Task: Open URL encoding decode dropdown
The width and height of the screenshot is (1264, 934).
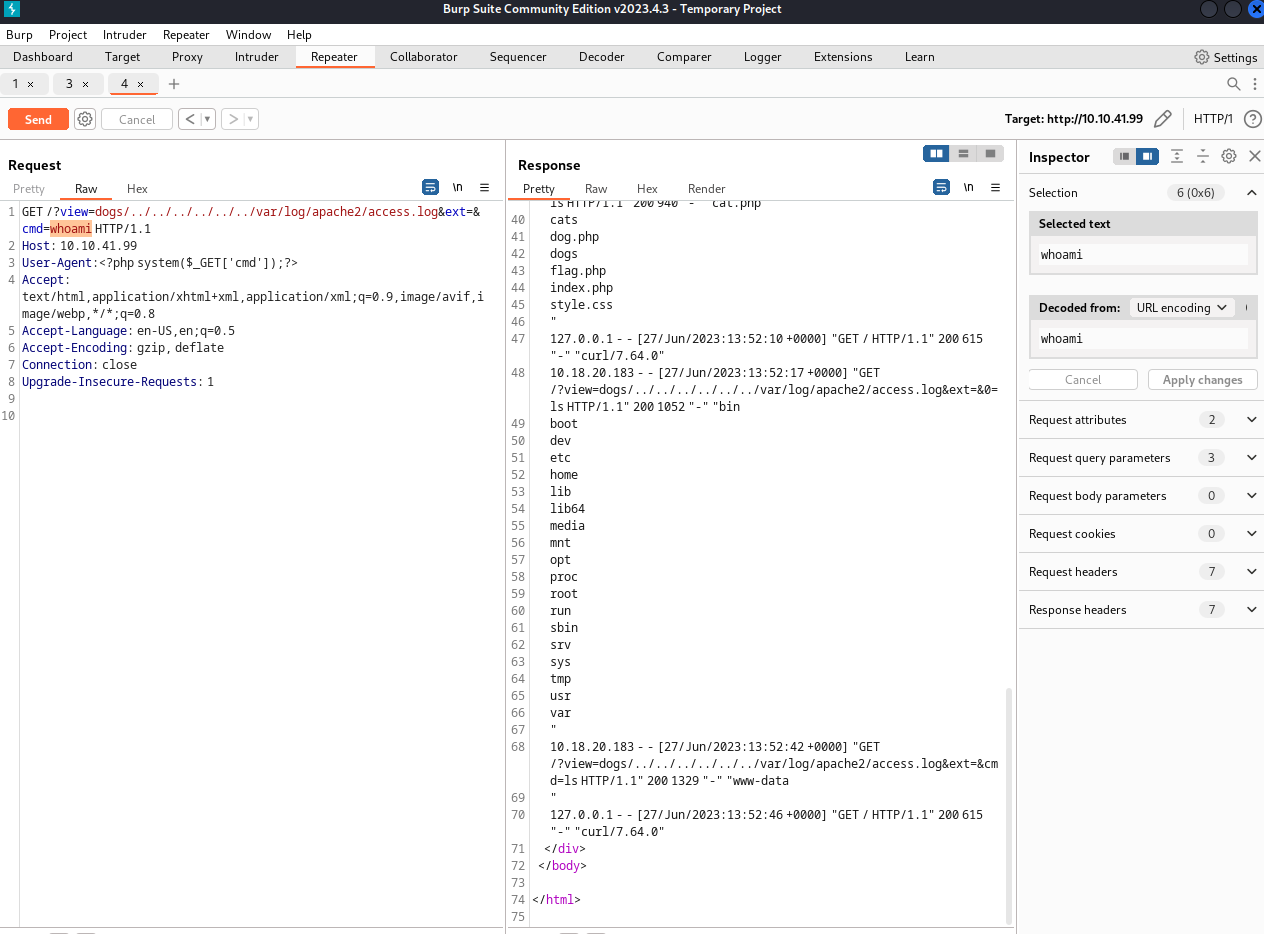Action: 1182,307
